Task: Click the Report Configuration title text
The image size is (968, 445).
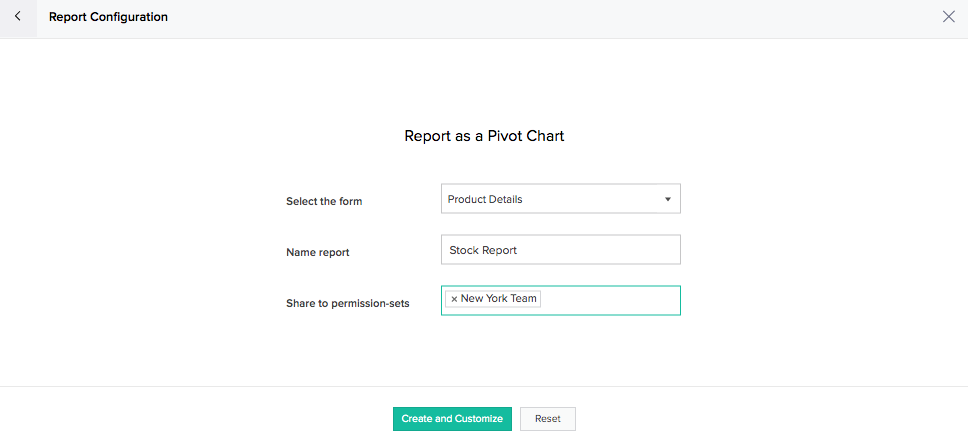Action: tap(108, 17)
